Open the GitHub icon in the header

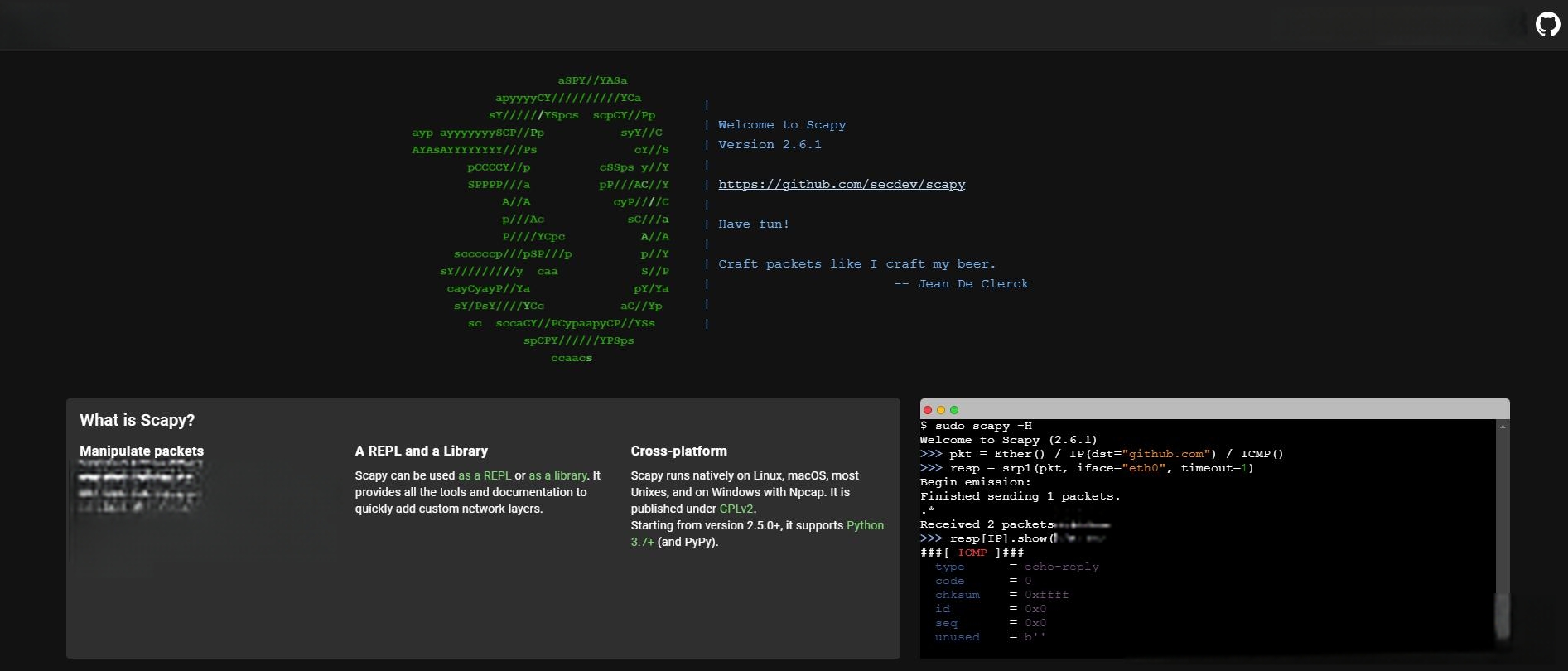pyautogui.click(x=1547, y=25)
